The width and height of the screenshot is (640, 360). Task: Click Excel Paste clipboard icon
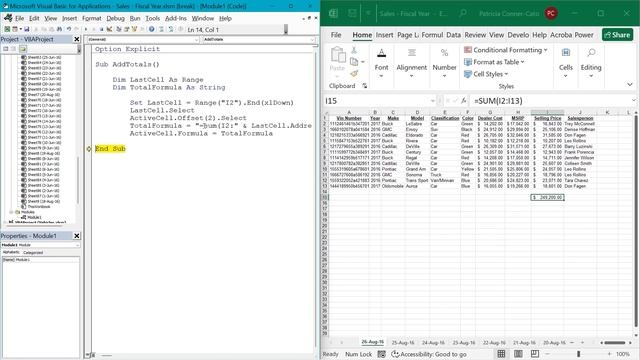[338, 56]
